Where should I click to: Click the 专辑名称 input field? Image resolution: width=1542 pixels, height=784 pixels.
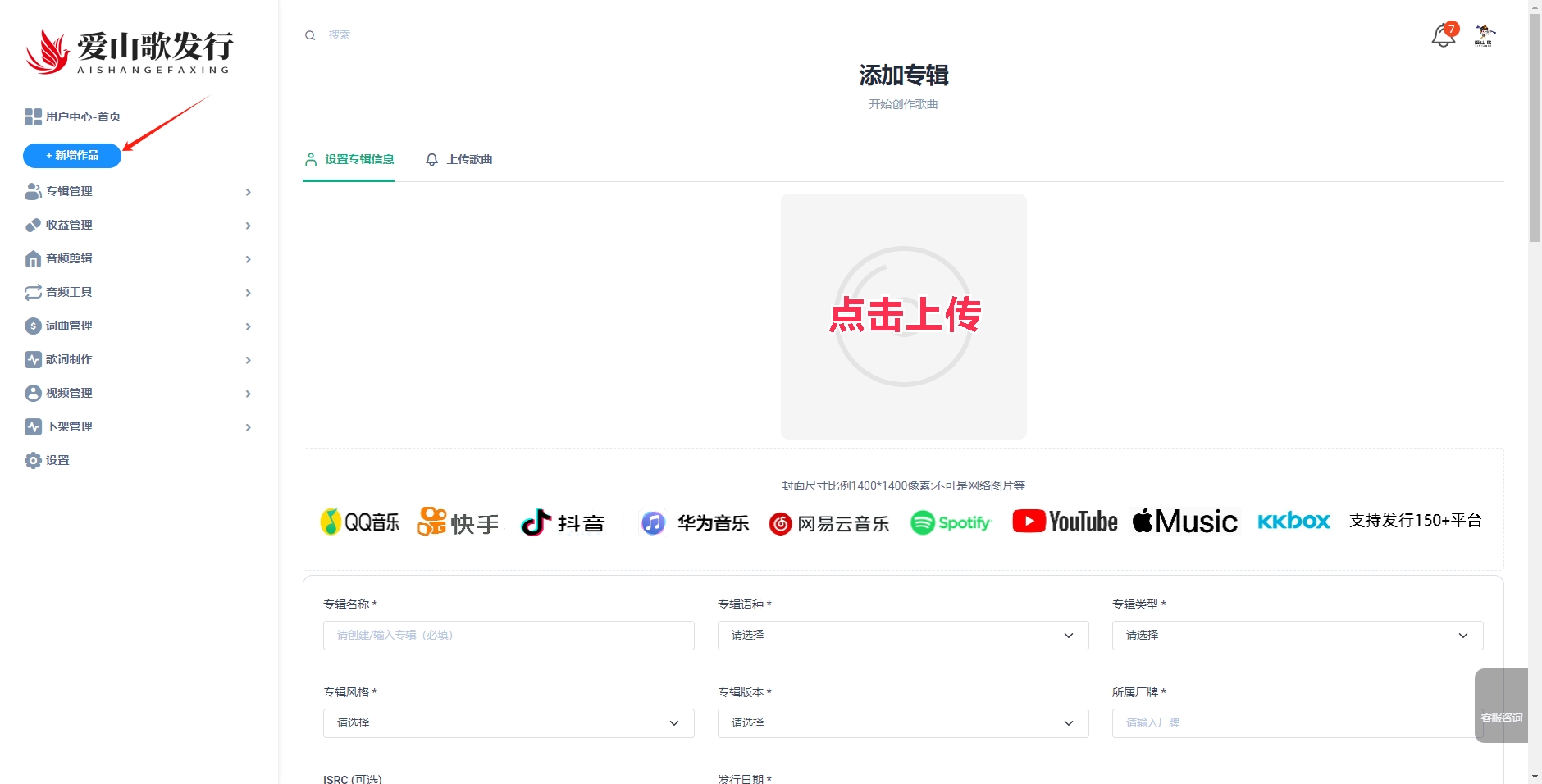pyautogui.click(x=508, y=636)
